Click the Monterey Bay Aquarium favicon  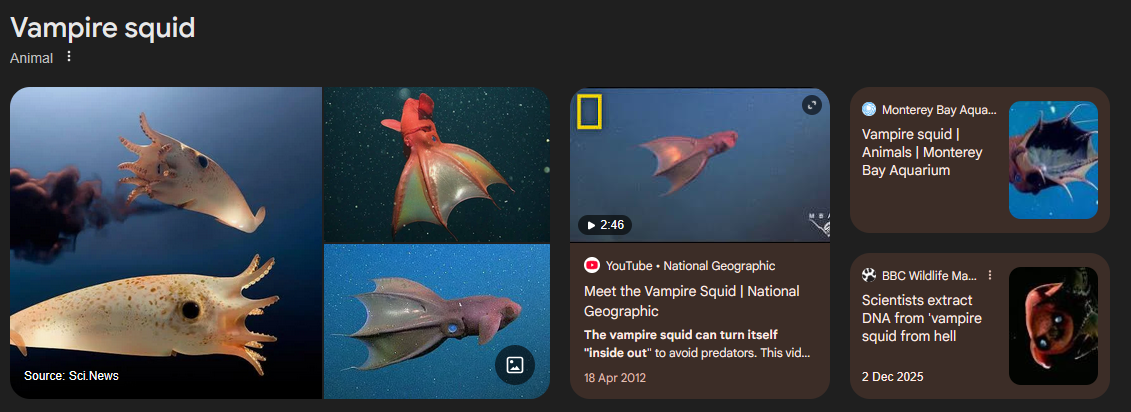869,110
